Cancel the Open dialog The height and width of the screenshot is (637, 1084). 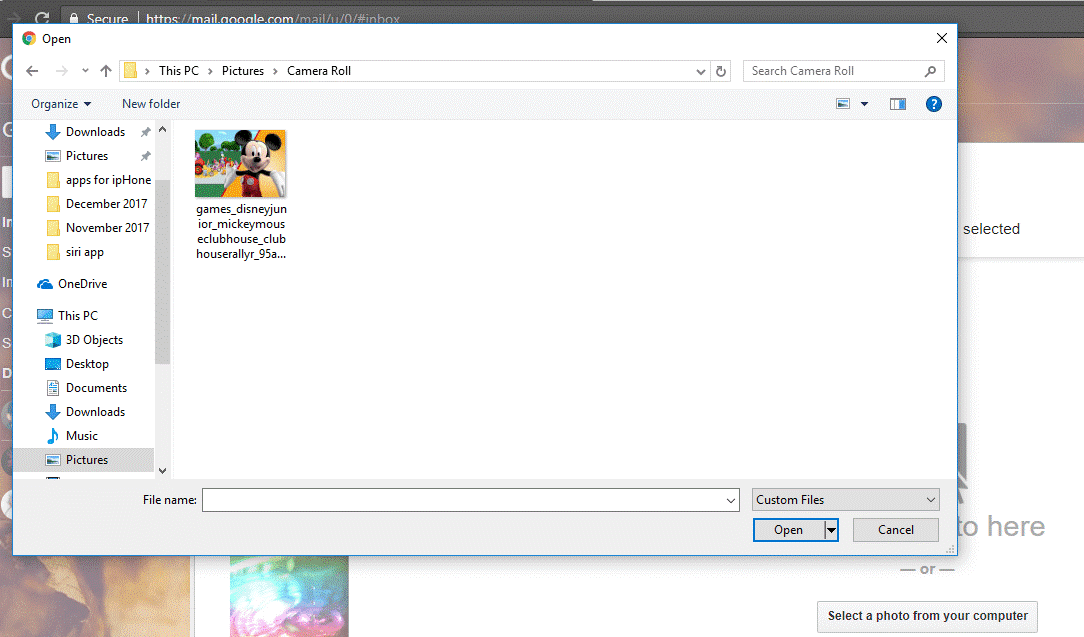(x=895, y=530)
